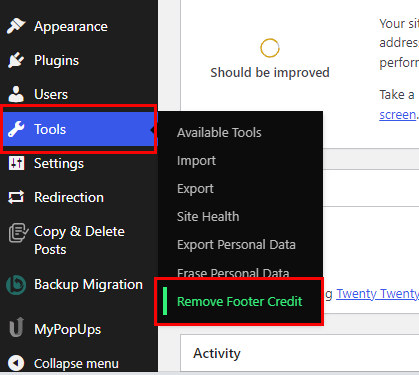Open Remove Footer Credit submenu item
Viewport: 419px width, 375px height.
pyautogui.click(x=239, y=301)
